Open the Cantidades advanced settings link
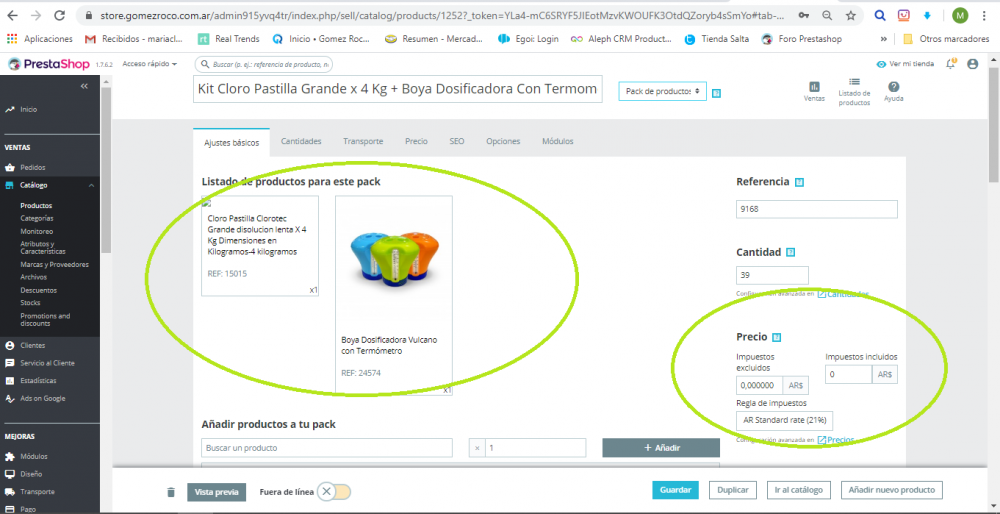 click(843, 294)
